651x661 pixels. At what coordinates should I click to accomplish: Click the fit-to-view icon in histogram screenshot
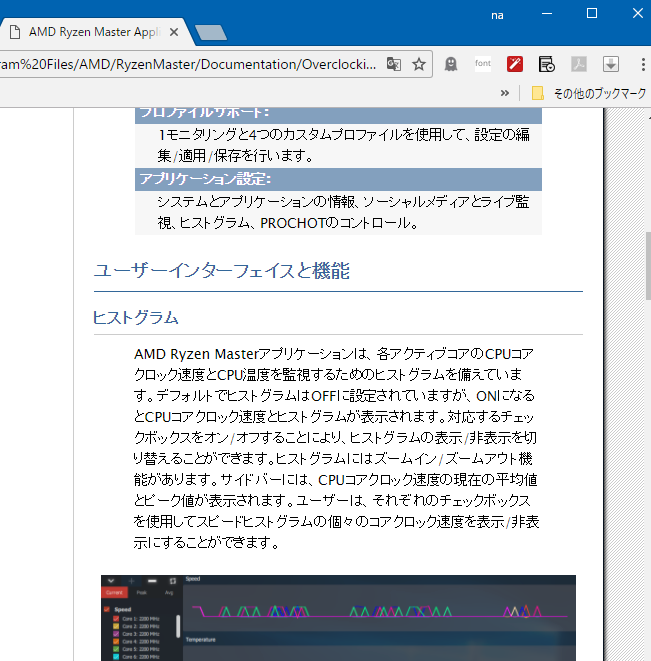click(173, 581)
